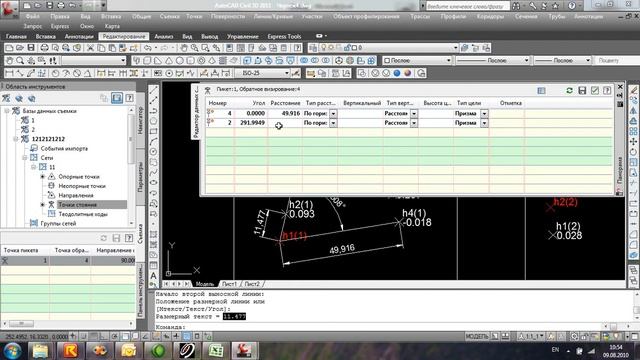Switch to the Аннотации ribbon tab
The image size is (640, 360).
79,36
